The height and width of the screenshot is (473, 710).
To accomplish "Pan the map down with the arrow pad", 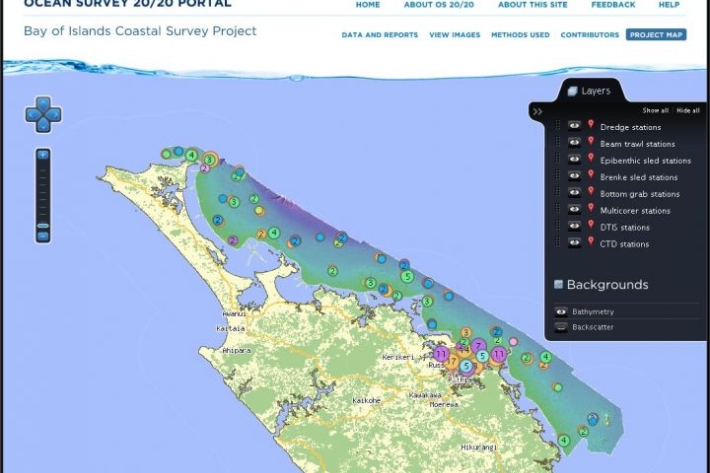I will click(x=43, y=127).
